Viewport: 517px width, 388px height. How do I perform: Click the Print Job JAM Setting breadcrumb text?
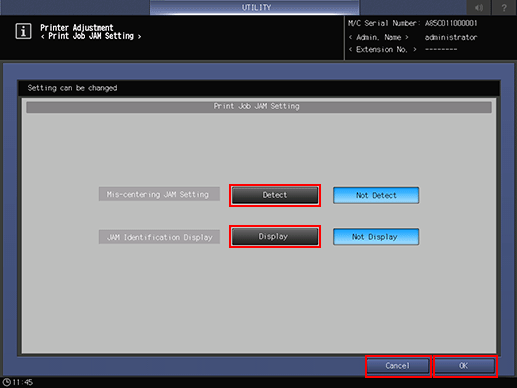pos(91,36)
